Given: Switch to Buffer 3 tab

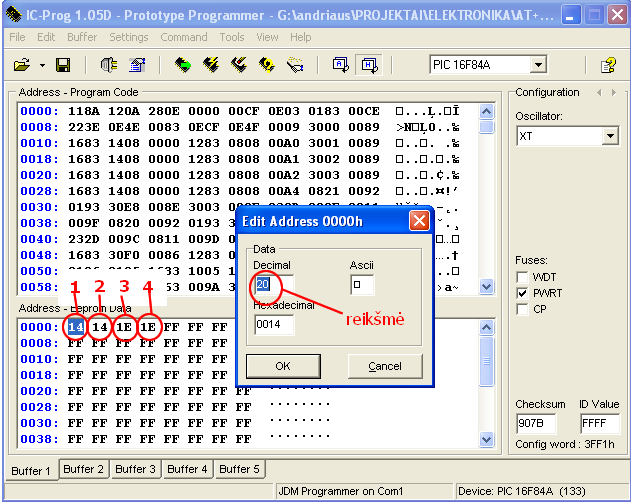Looking at the screenshot, I should 135,469.
